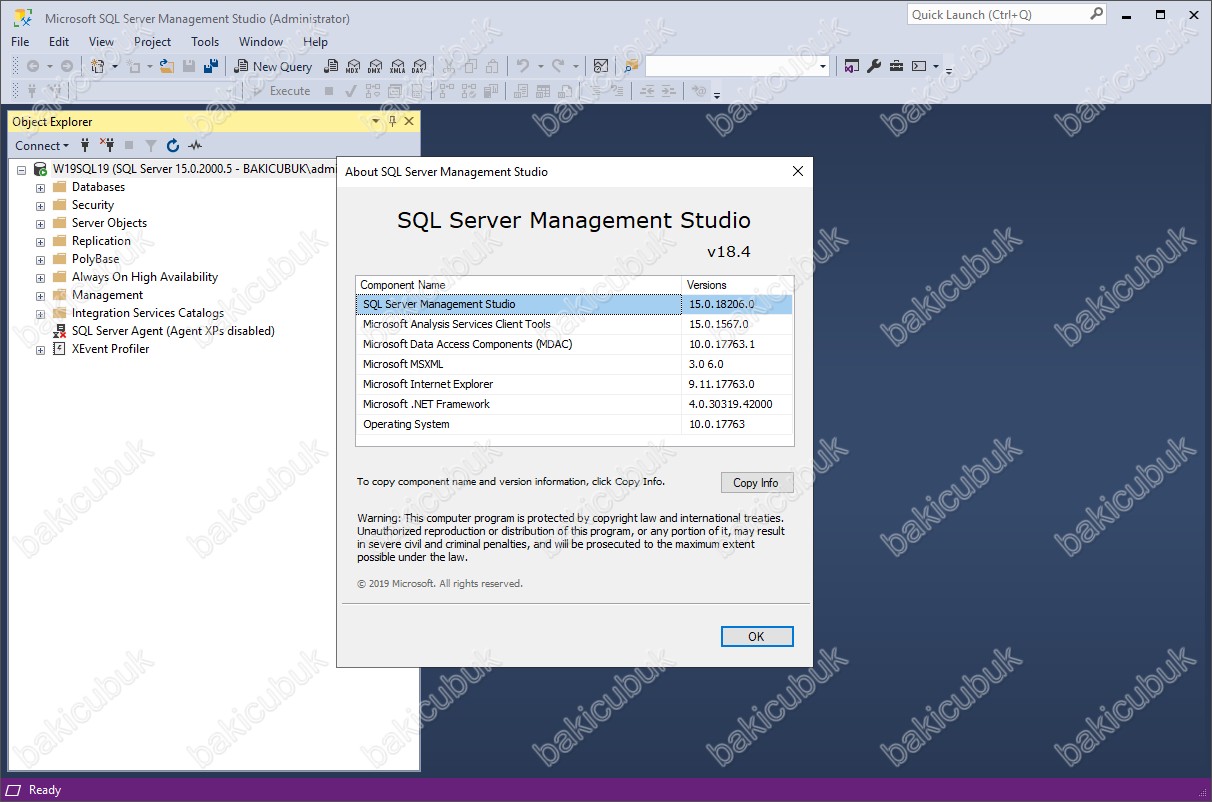1212x802 pixels.
Task: Click the Save All icon
Action: point(211,66)
